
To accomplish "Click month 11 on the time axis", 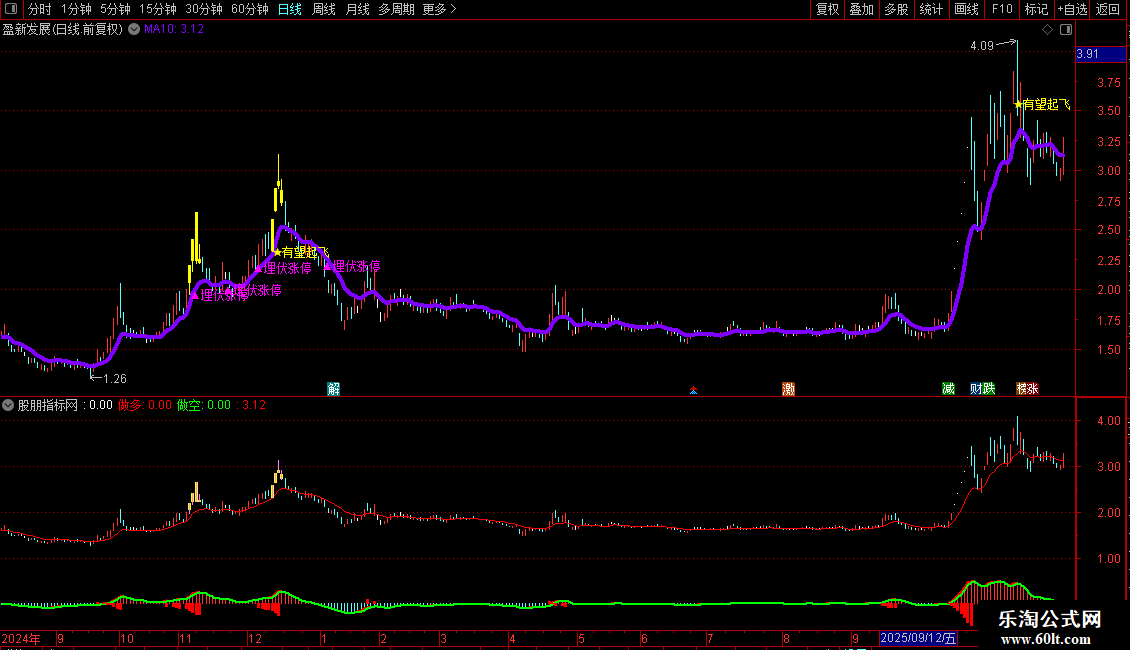I will click(186, 638).
